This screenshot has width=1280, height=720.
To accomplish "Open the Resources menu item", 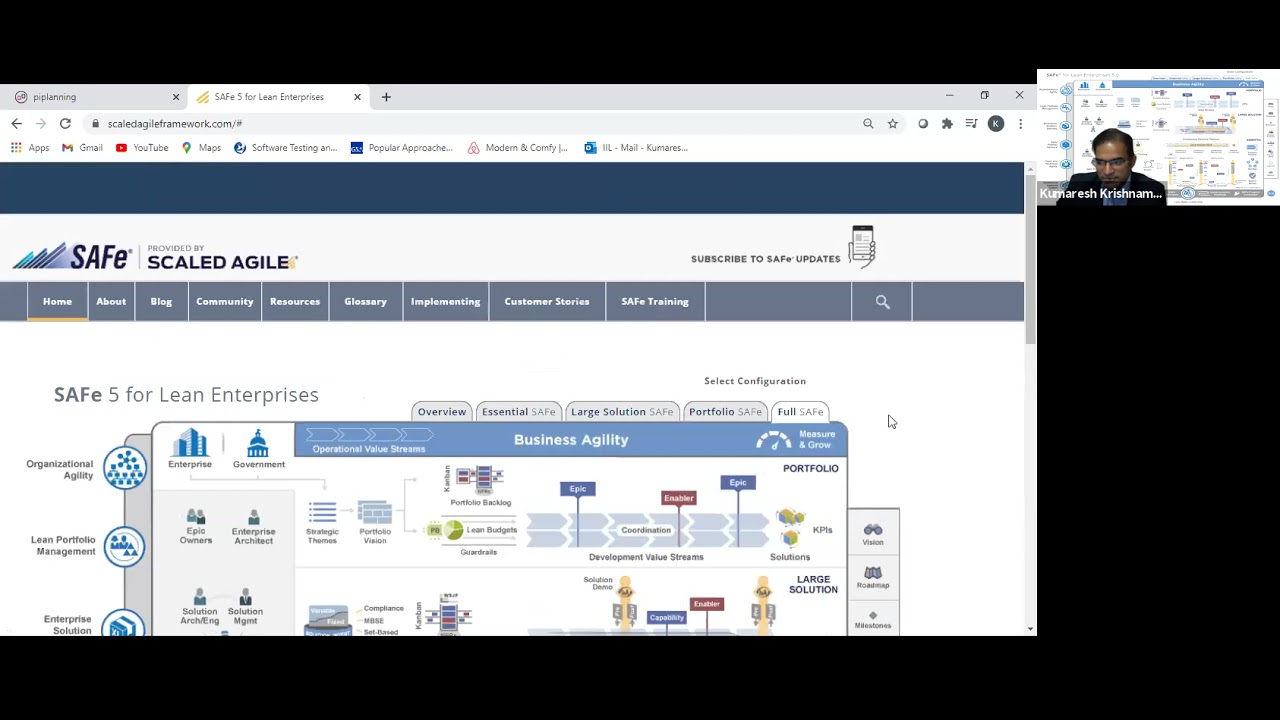I will tap(295, 301).
